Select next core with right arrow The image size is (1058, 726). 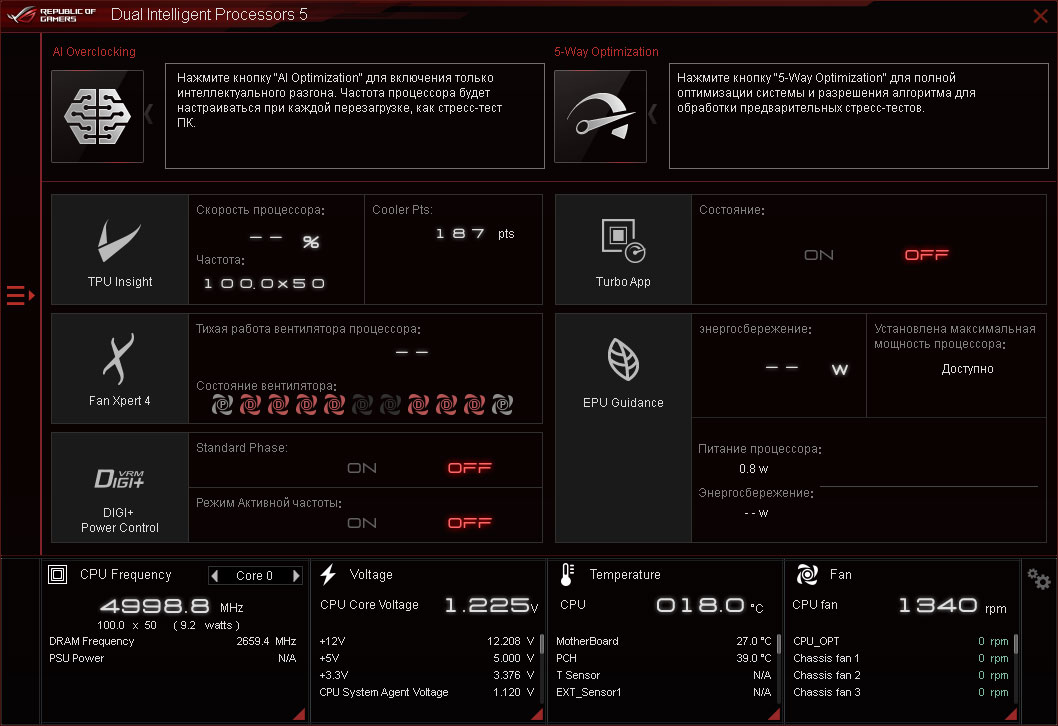point(296,576)
